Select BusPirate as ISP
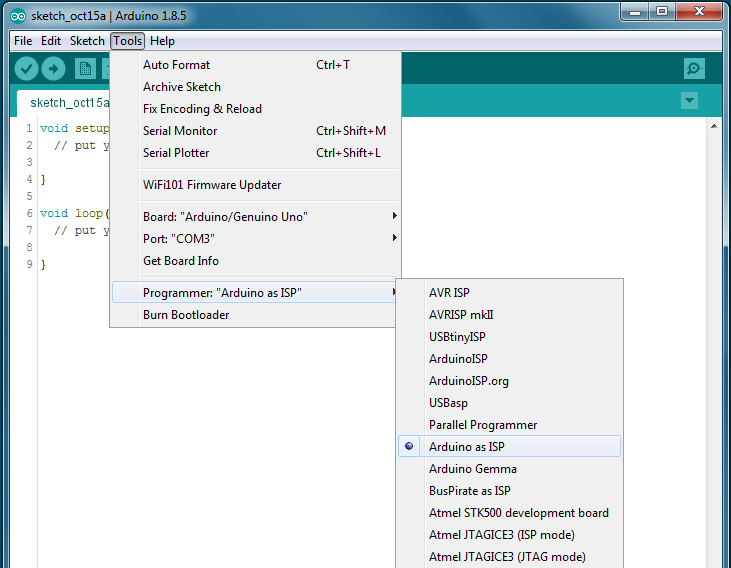 [x=510, y=491]
